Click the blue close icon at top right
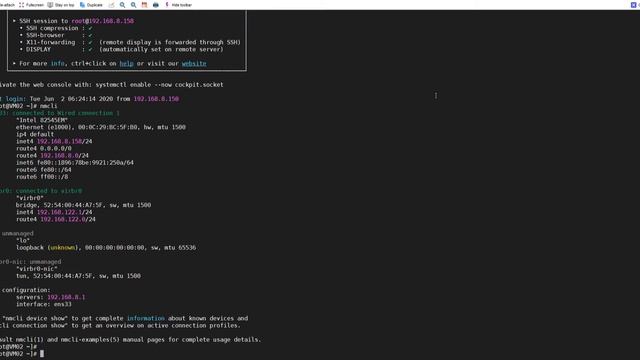This screenshot has height=360, width=640. coord(633,5)
